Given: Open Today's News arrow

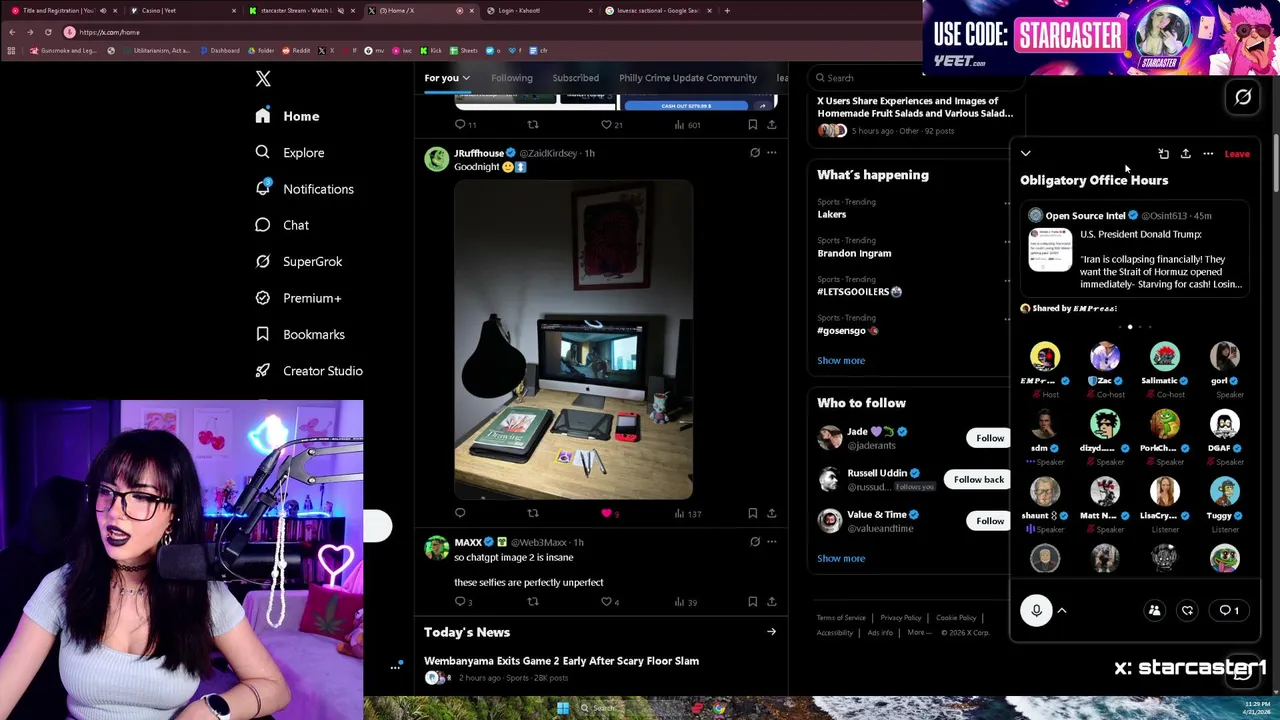Looking at the screenshot, I should (771, 632).
